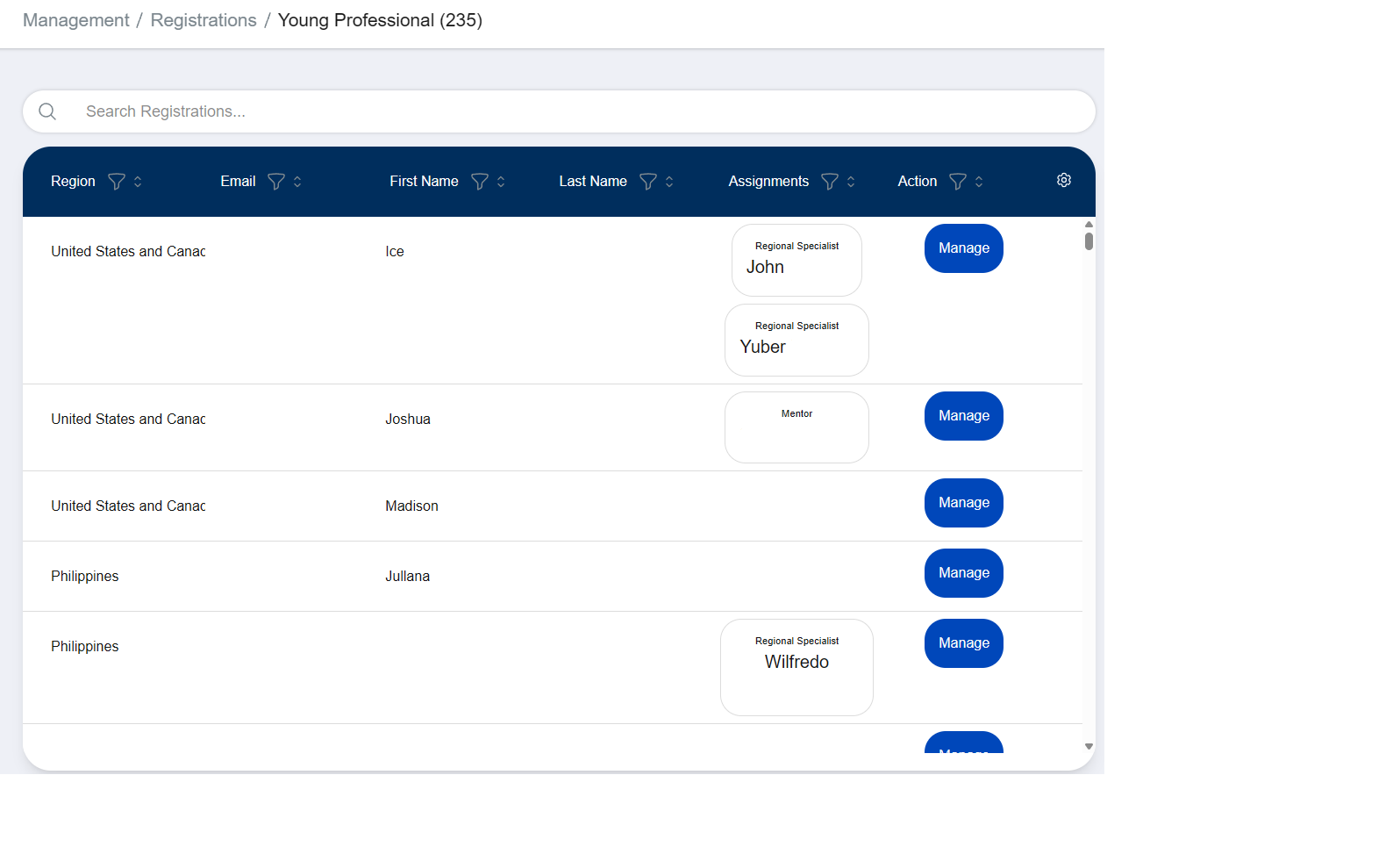Select the Yuber Regional Specialist card

tap(796, 340)
